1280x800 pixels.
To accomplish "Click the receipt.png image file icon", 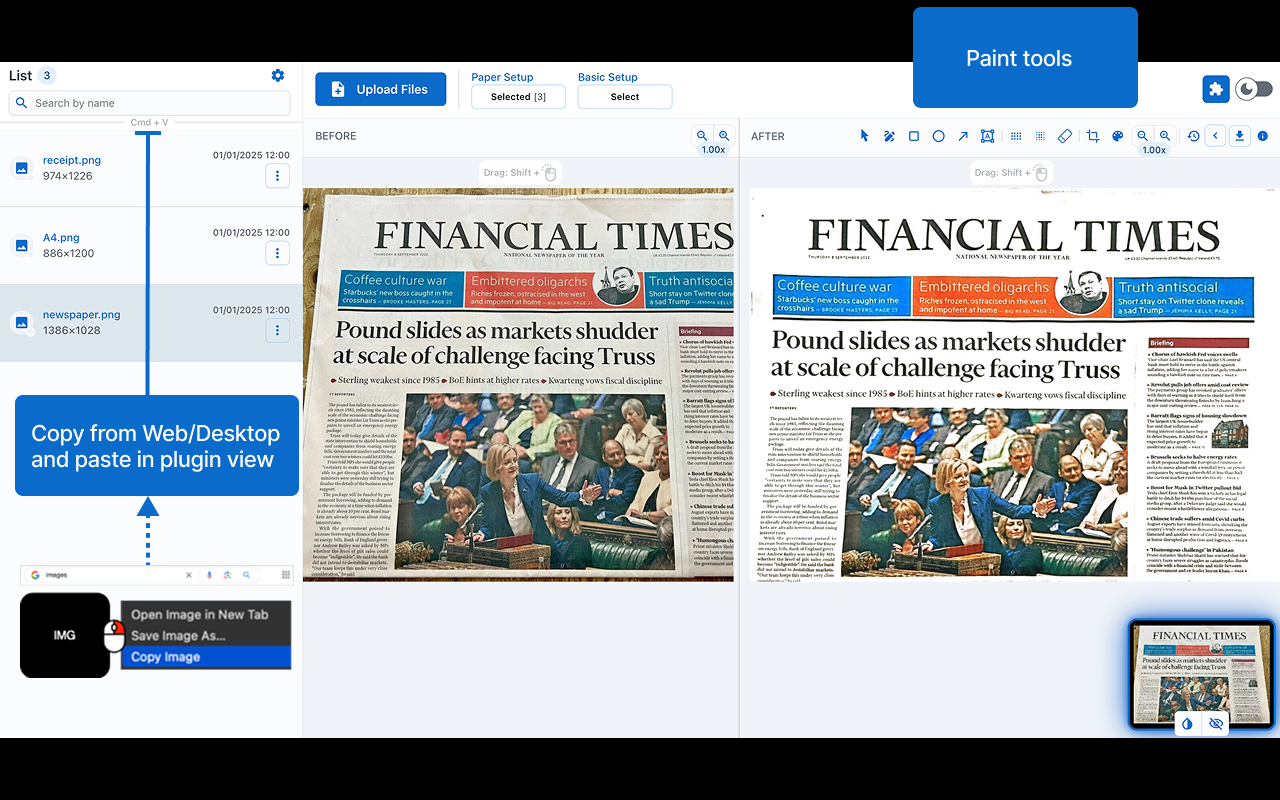I will (21, 168).
